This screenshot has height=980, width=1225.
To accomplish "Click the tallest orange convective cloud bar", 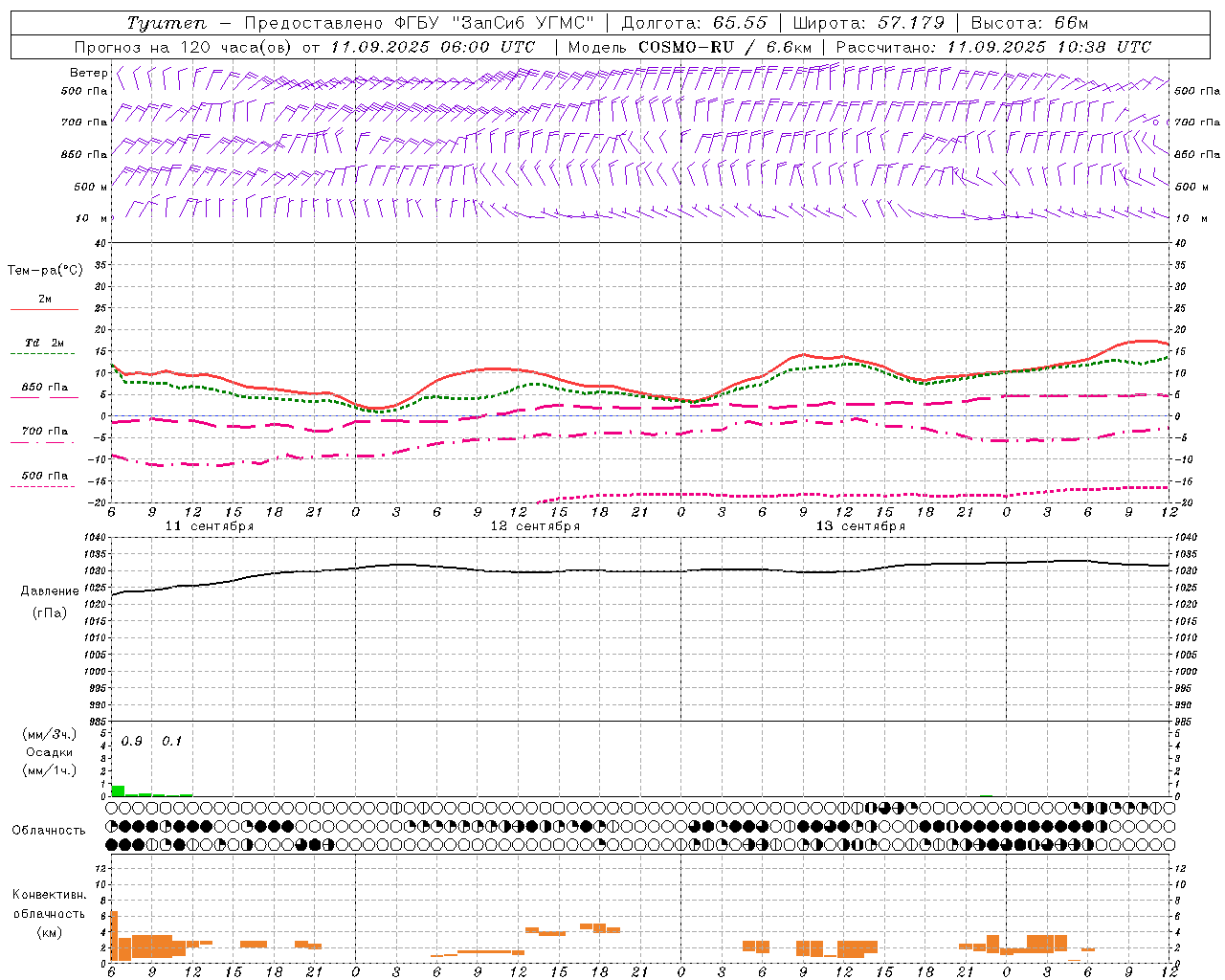I will 115,936.
